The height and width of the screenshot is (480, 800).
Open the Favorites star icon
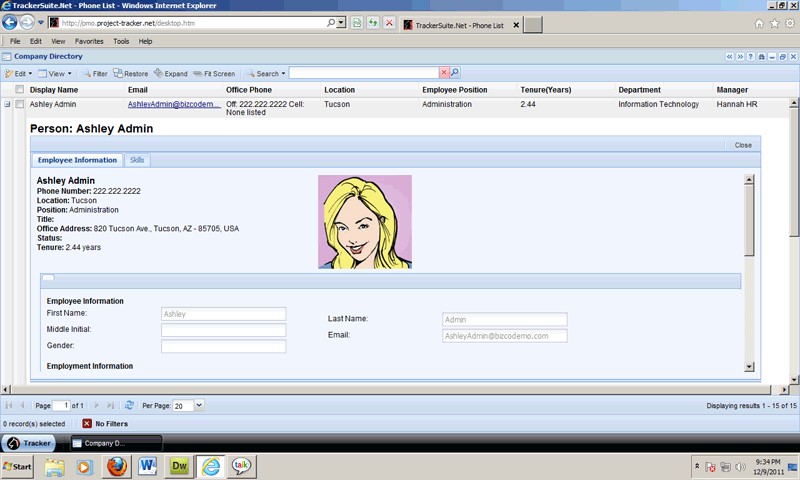pyautogui.click(x=774, y=23)
